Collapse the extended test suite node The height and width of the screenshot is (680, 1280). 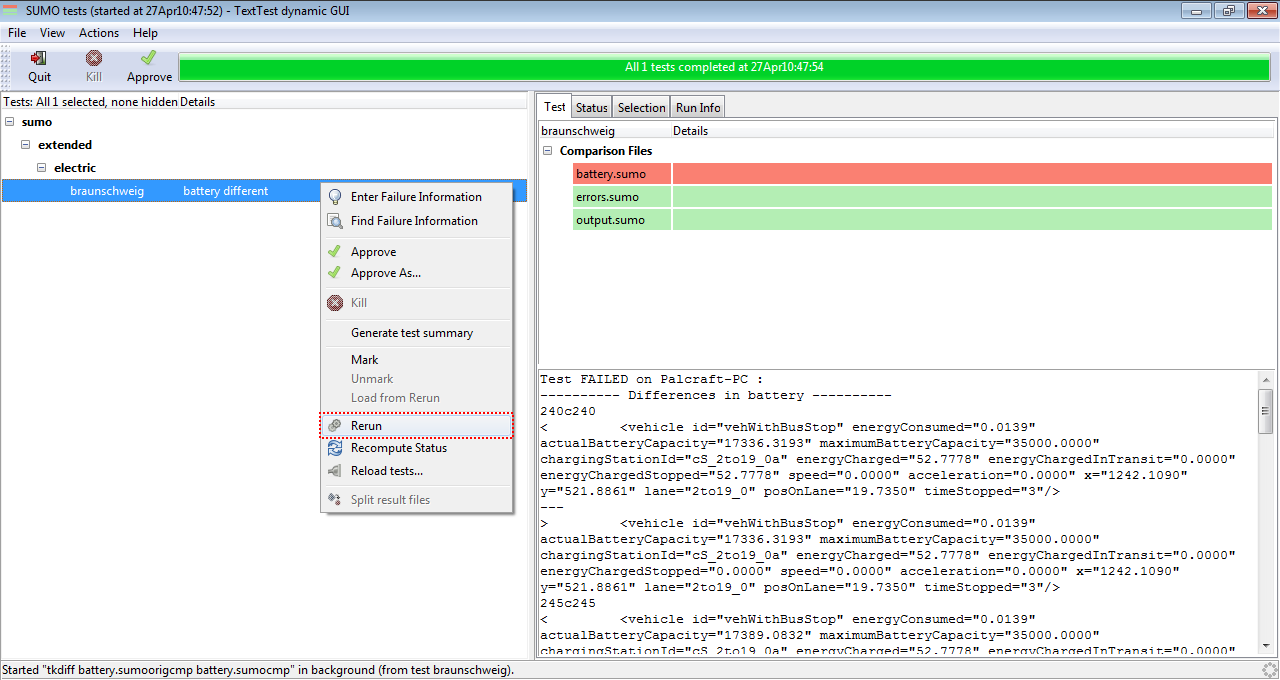click(26, 145)
